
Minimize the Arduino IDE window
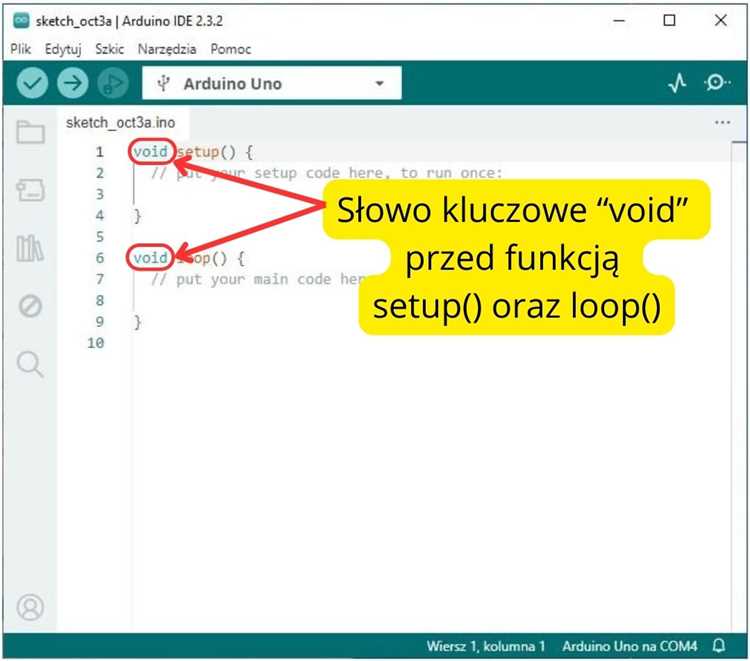click(x=619, y=21)
